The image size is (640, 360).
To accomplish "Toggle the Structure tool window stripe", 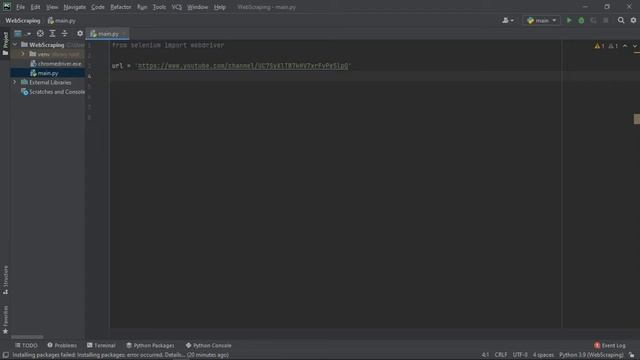I will coord(5,280).
